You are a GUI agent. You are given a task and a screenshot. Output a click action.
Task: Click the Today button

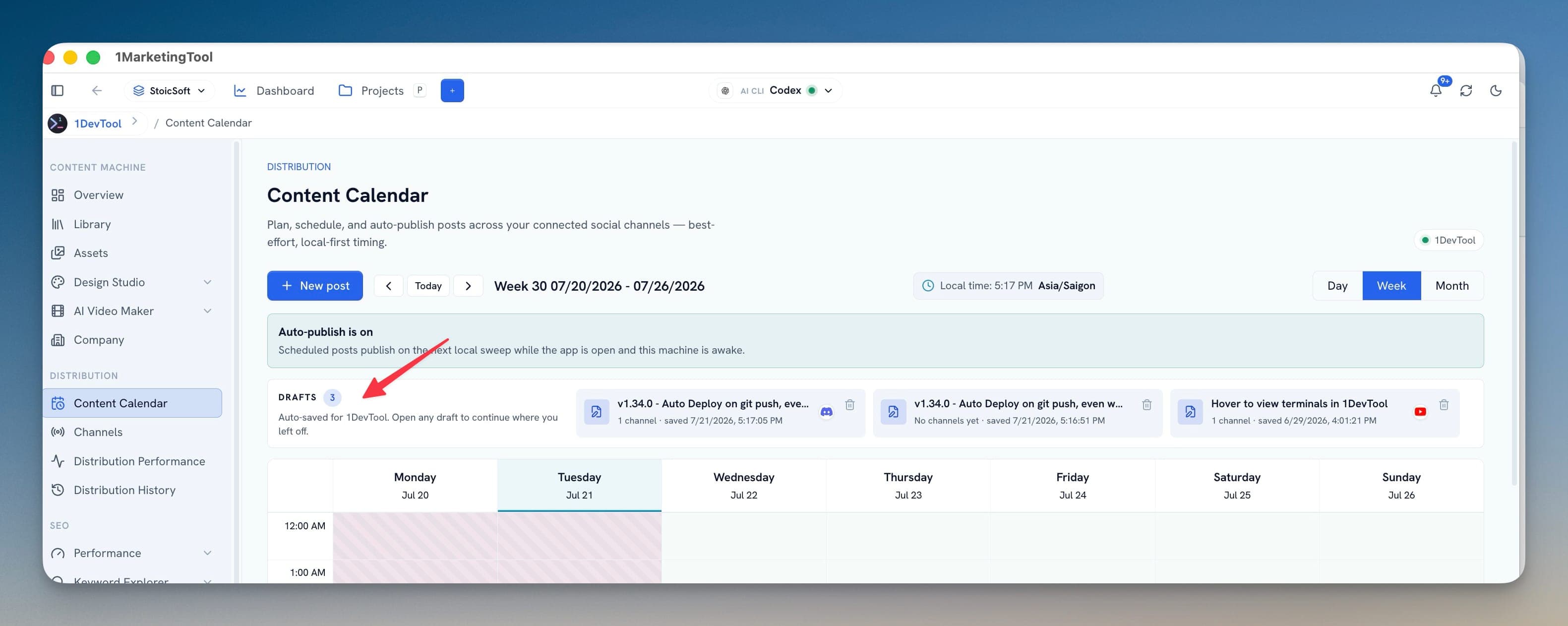(x=428, y=286)
